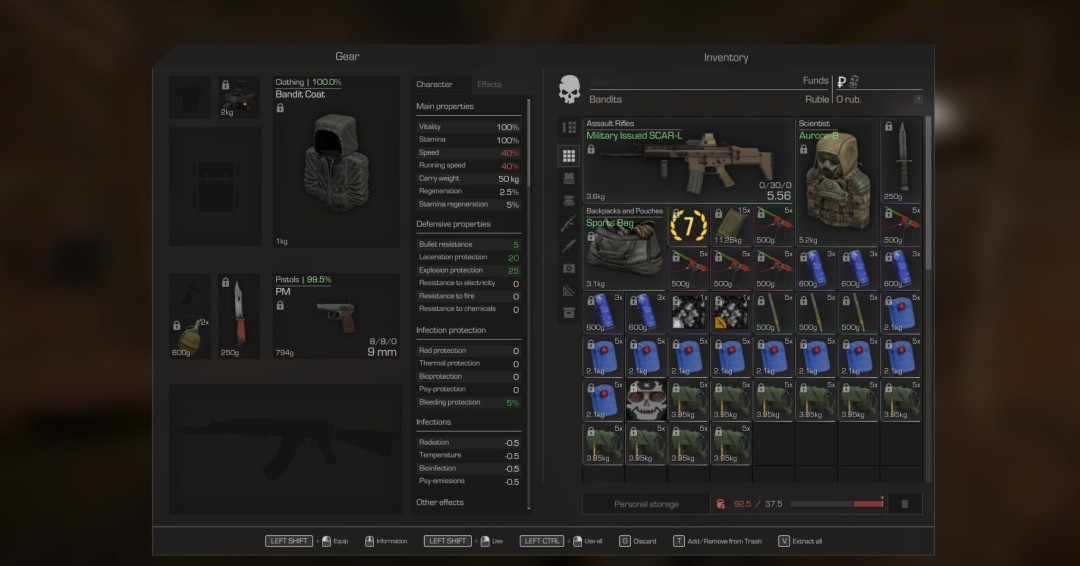Click the skull mask inventory item
1080x566 pixels.
point(646,400)
